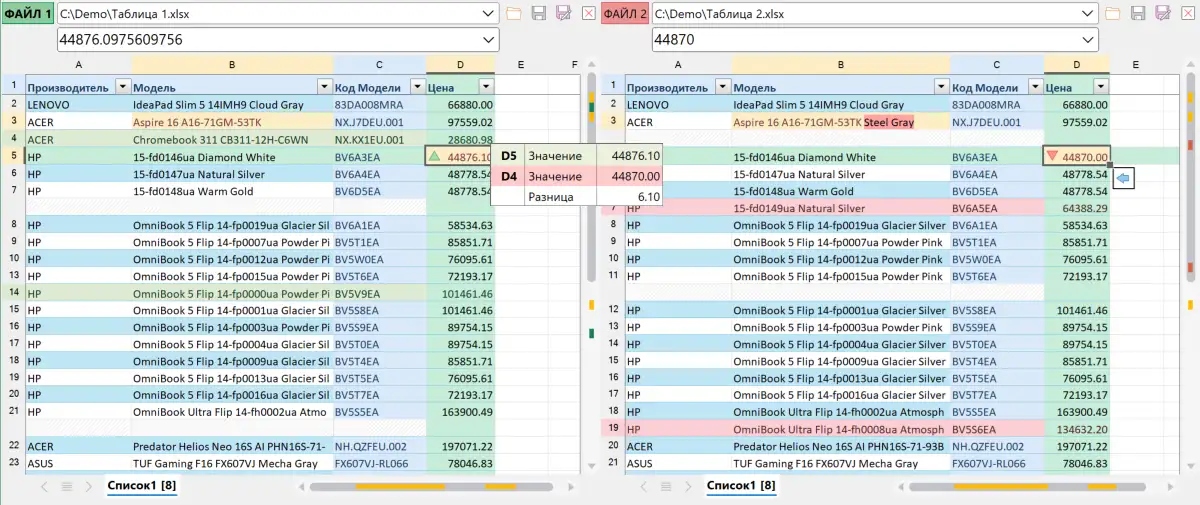Click the ФАЙЛ 1 green label

point(28,13)
